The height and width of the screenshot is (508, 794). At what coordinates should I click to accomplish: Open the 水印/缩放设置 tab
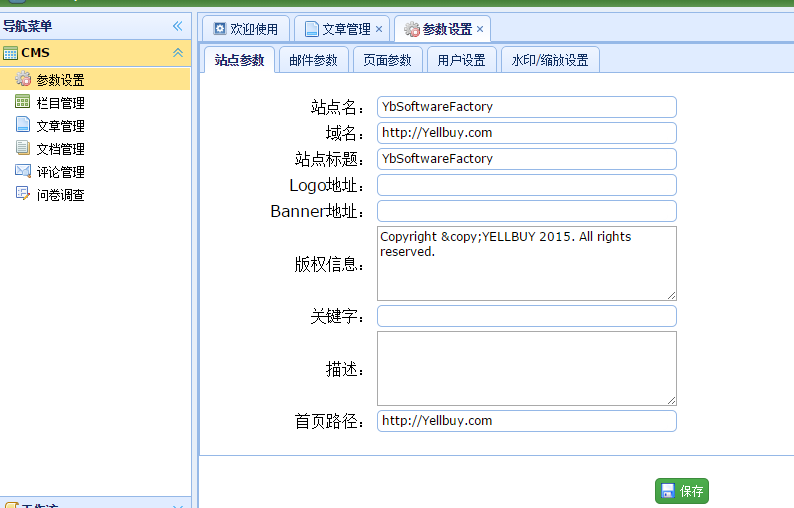[550, 60]
